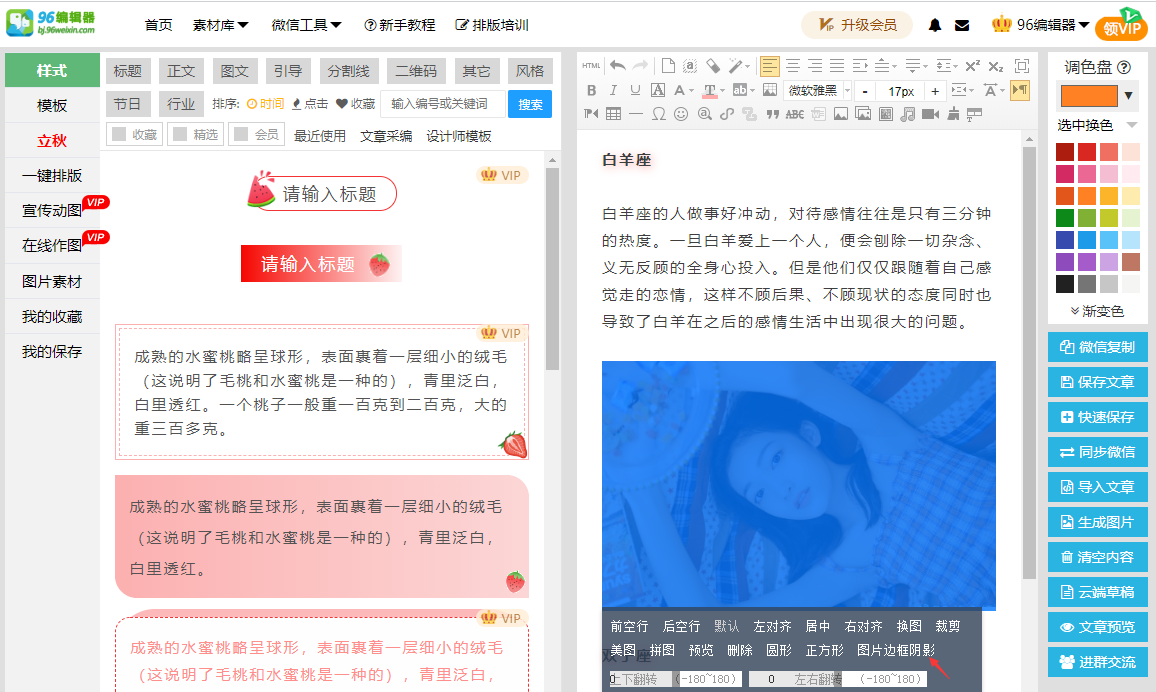
Task: Open the emoticon picker
Action: [x=681, y=114]
